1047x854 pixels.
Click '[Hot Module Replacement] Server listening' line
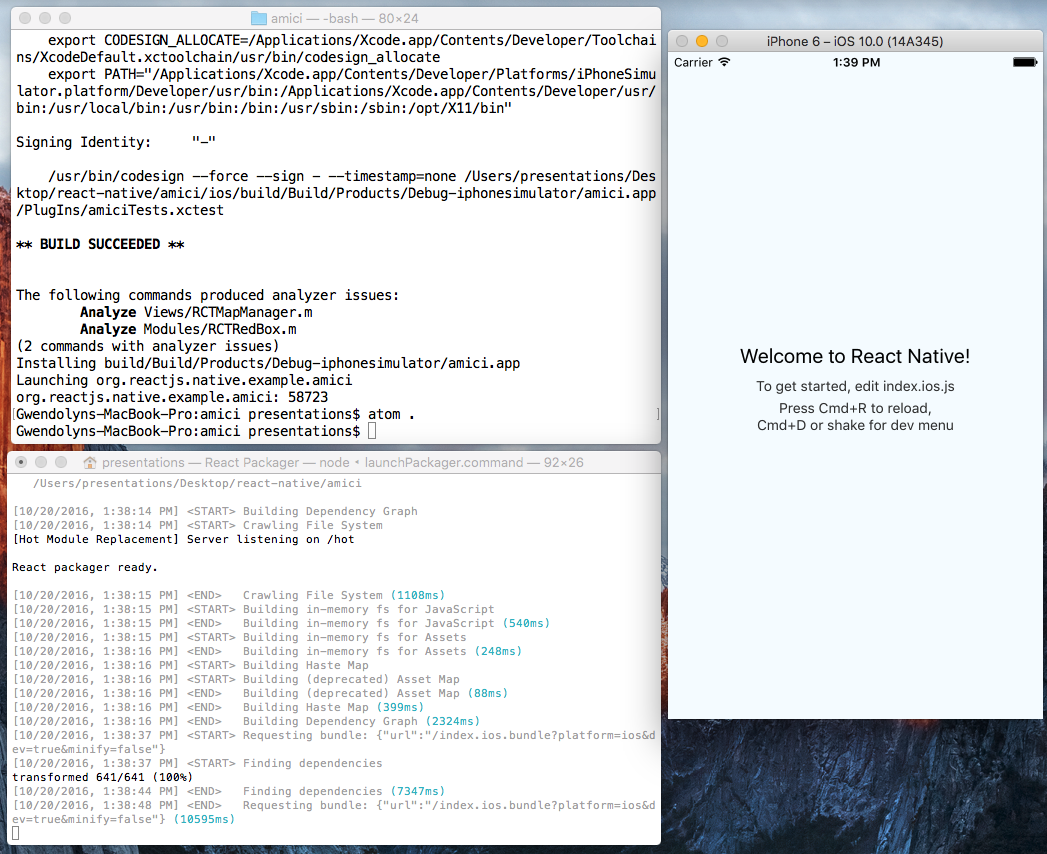[183, 539]
